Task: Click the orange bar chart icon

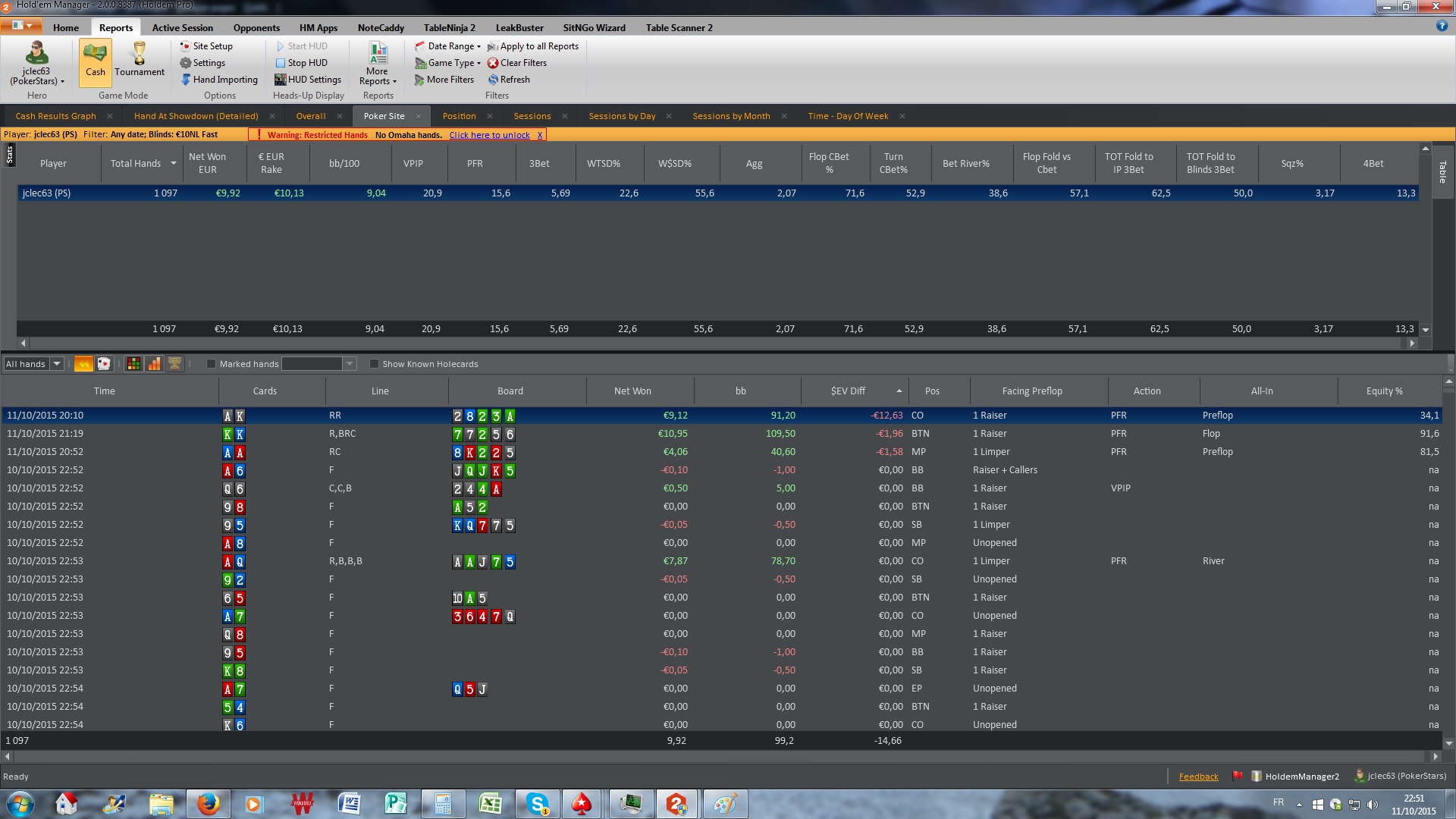Action: click(154, 364)
